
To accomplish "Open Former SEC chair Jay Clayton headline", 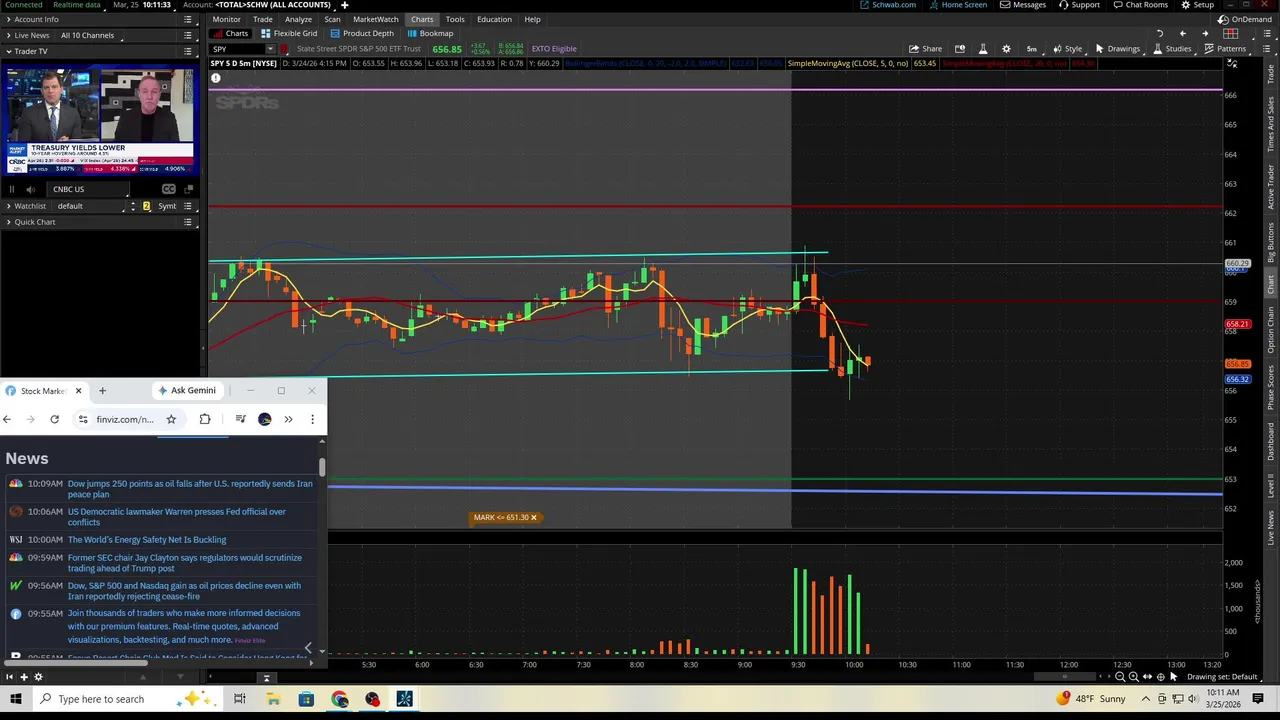I will (185, 563).
